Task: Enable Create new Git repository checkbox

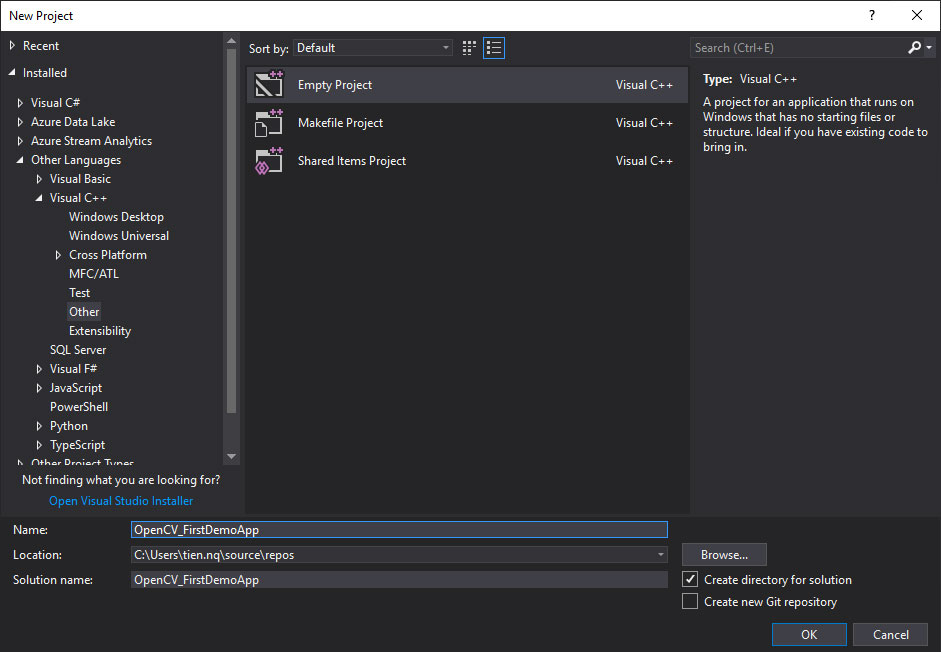Action: 690,602
